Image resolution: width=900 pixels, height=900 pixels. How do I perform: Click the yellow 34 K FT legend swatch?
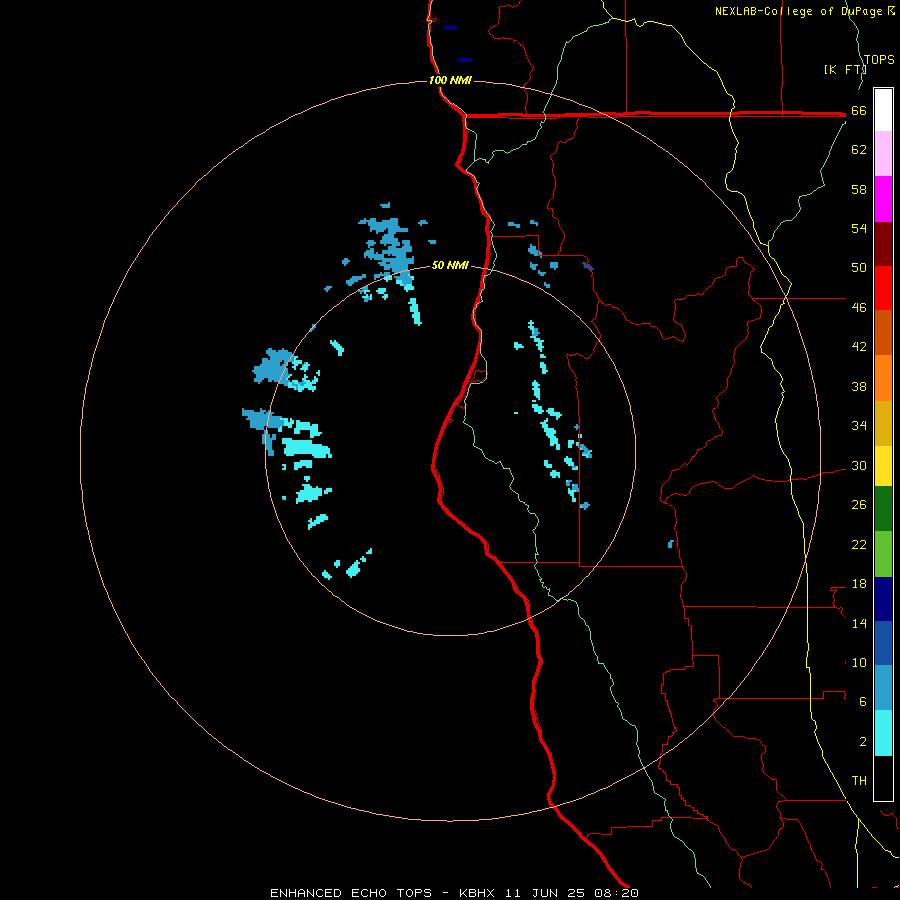pos(883,466)
